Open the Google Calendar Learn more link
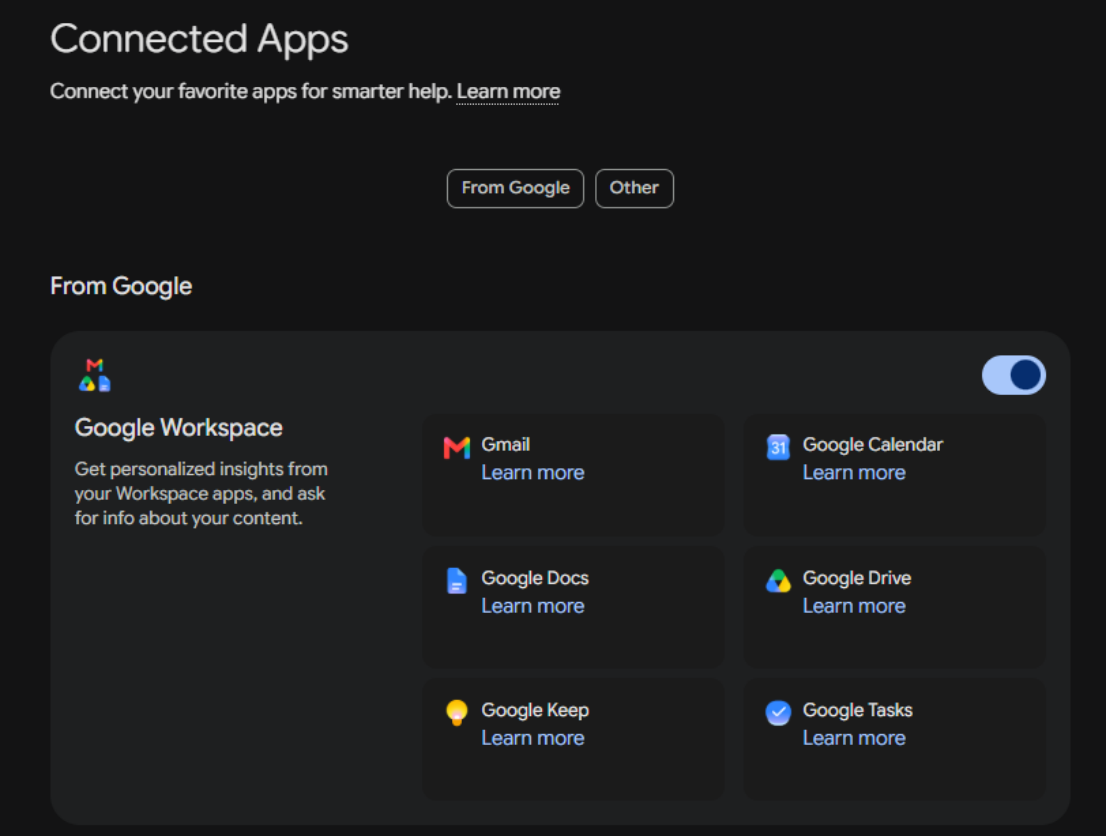1106x837 pixels. tap(853, 472)
